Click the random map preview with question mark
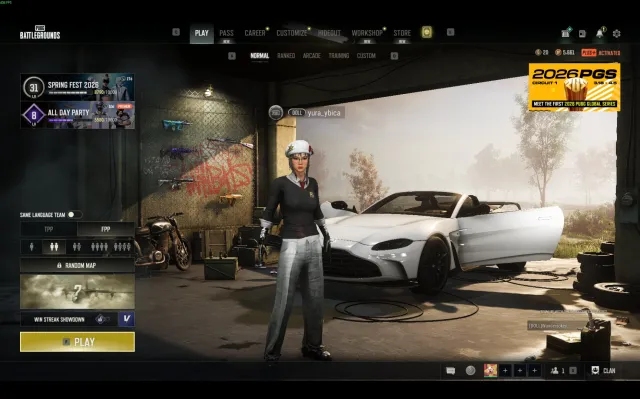This screenshot has width=640, height=399. pyautogui.click(x=78, y=292)
